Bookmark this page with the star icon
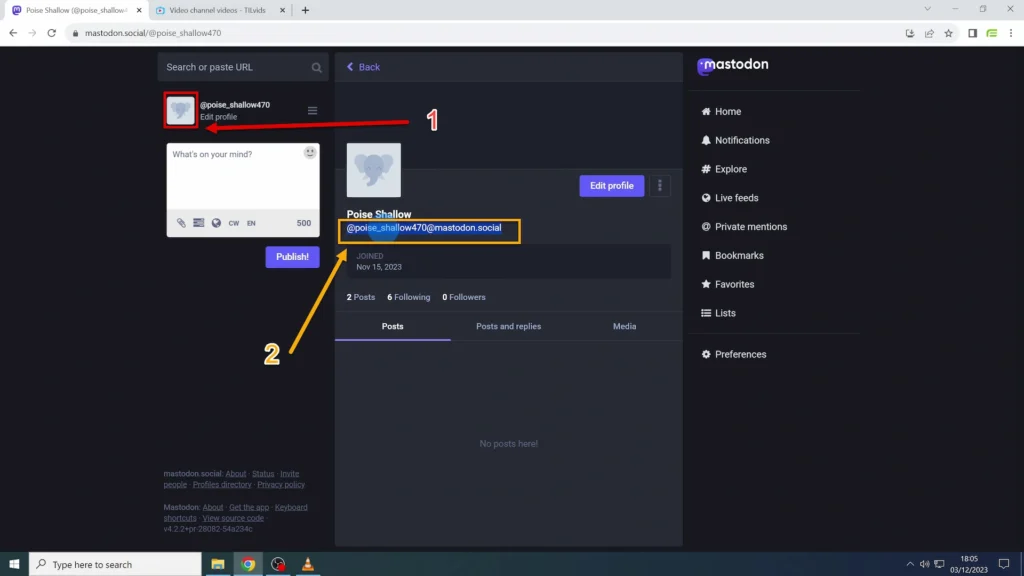This screenshot has height=576, width=1024. click(x=948, y=33)
